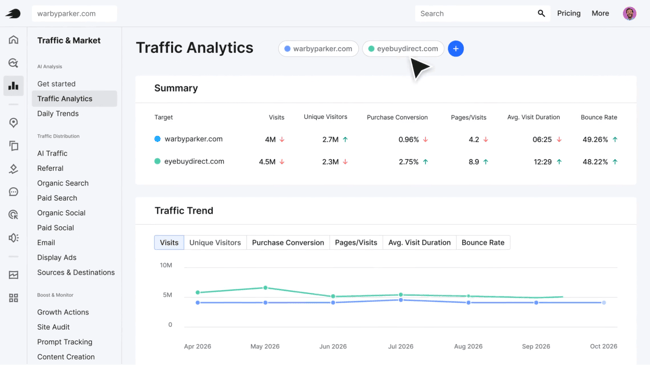Switch to the Avg. Visit Duration trend tab
This screenshot has height=365, width=650.
pyautogui.click(x=419, y=243)
